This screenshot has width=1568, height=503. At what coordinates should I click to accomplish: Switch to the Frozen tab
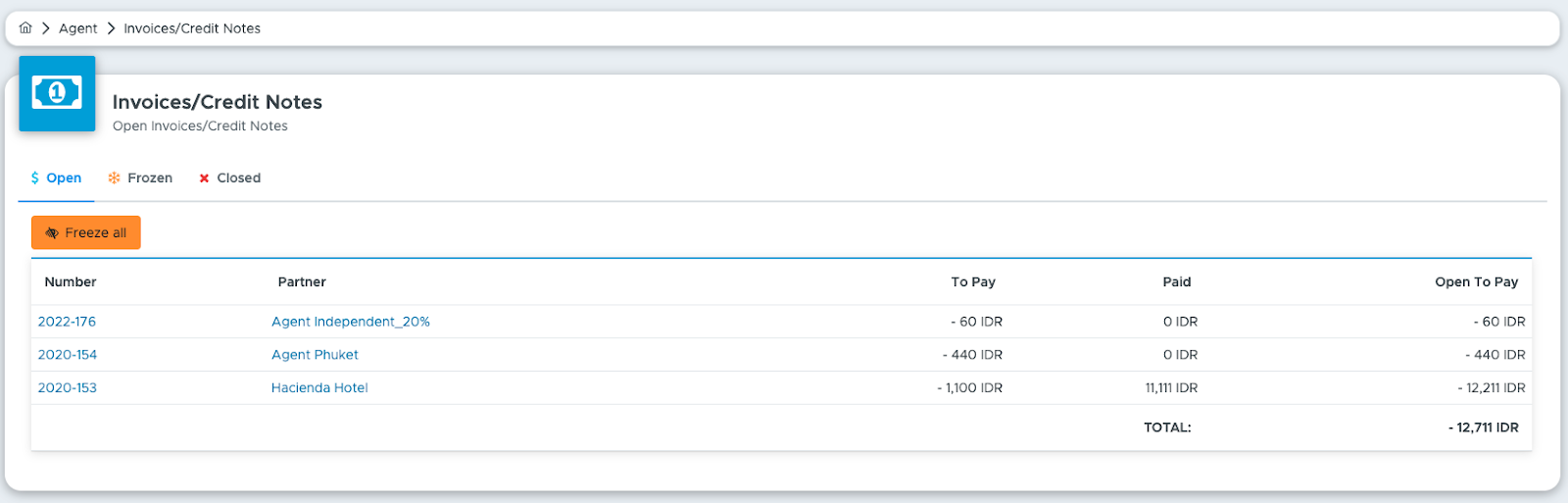140,177
